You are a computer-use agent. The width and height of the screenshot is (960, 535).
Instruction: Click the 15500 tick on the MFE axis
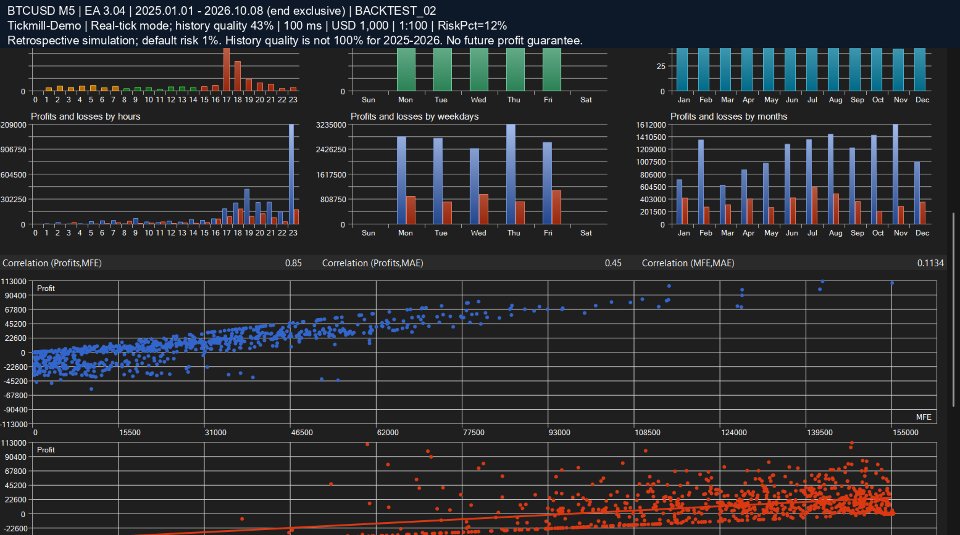pos(130,432)
